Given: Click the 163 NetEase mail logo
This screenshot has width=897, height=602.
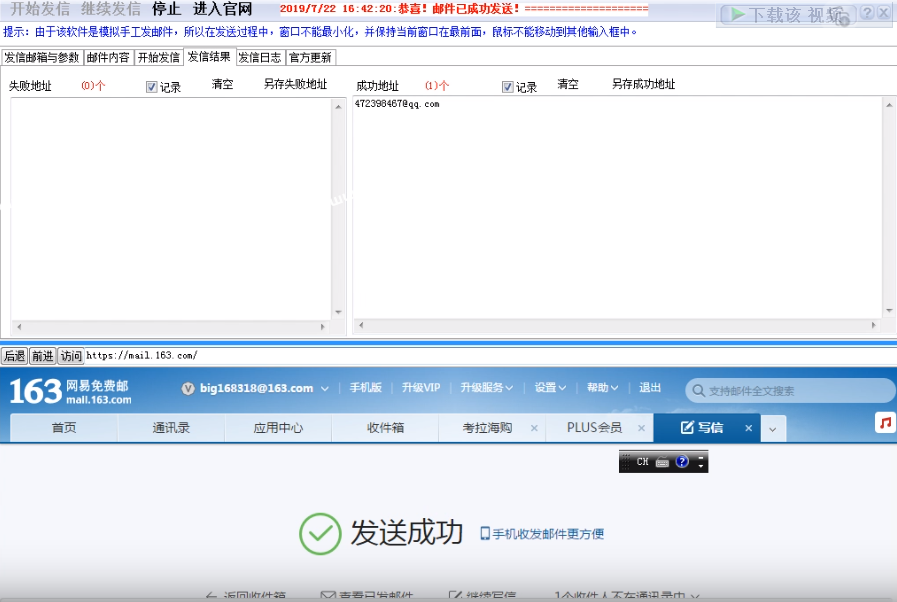Looking at the screenshot, I should [x=70, y=391].
